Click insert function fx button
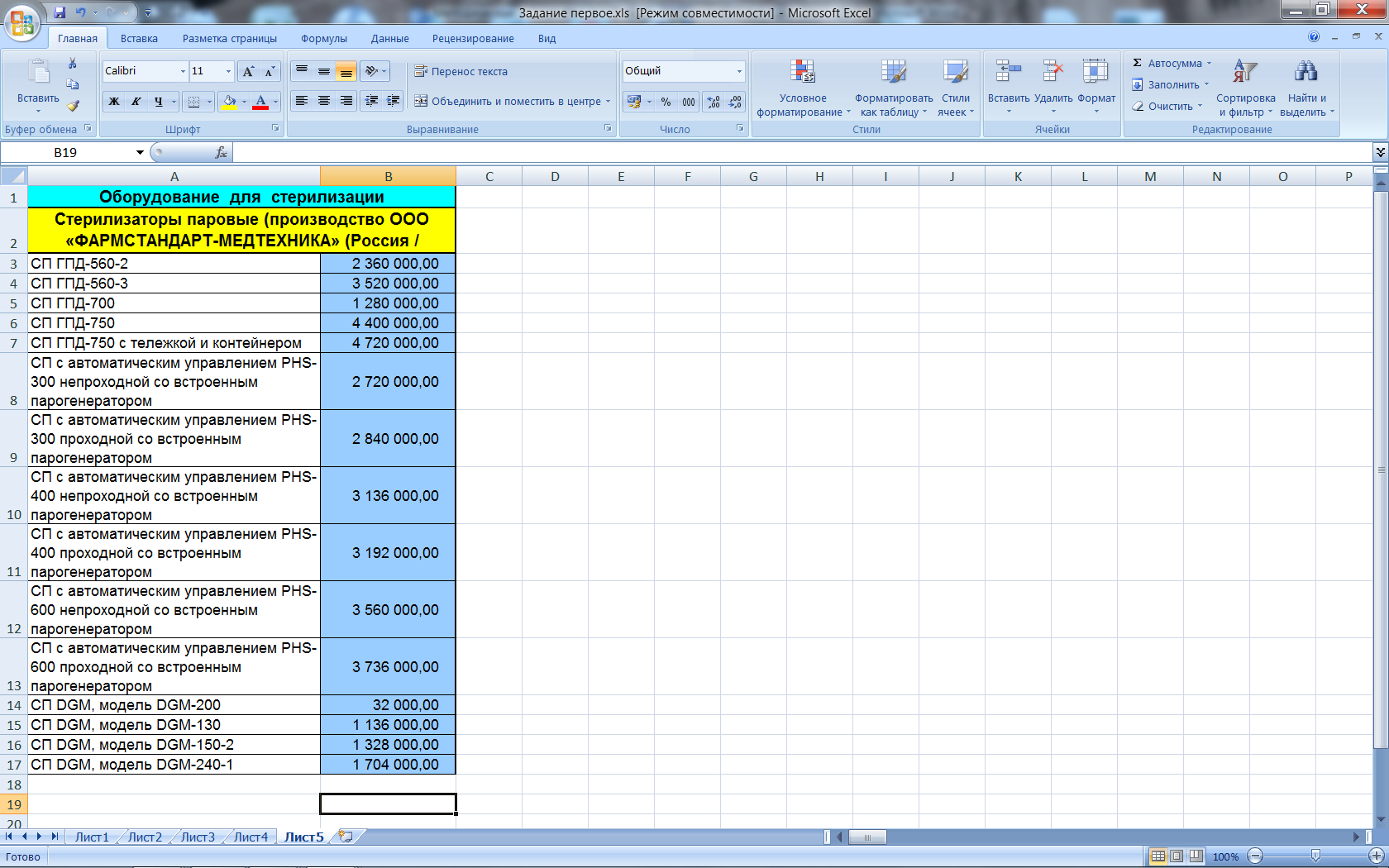The image size is (1389, 868). [x=221, y=152]
